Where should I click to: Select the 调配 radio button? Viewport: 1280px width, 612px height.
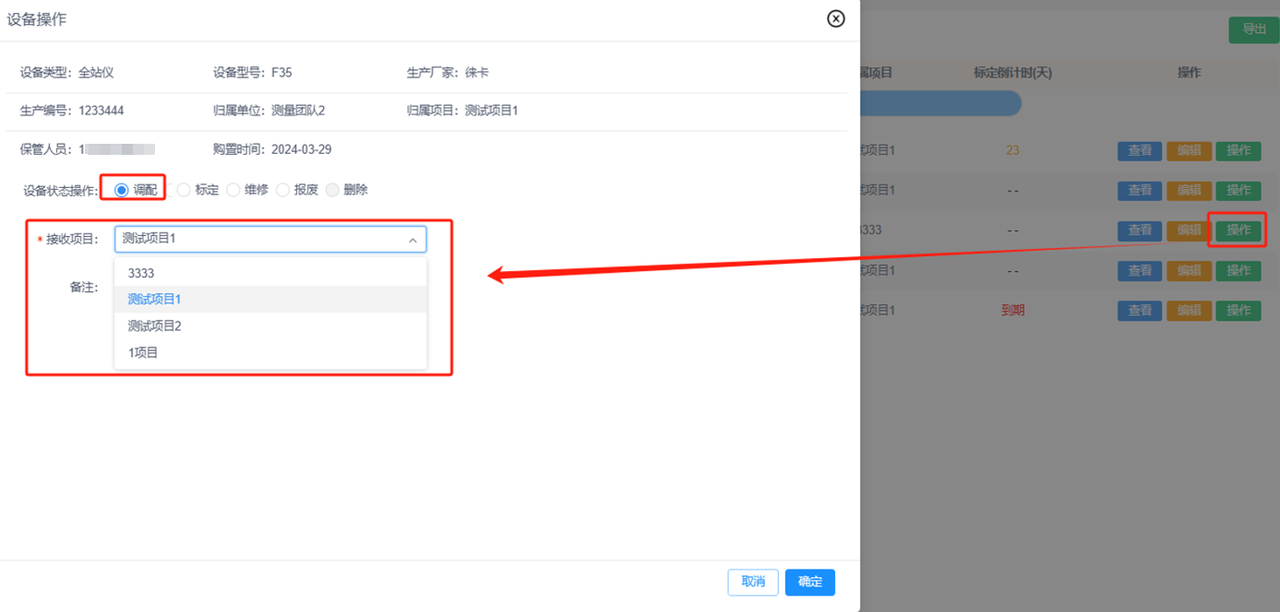(x=122, y=189)
